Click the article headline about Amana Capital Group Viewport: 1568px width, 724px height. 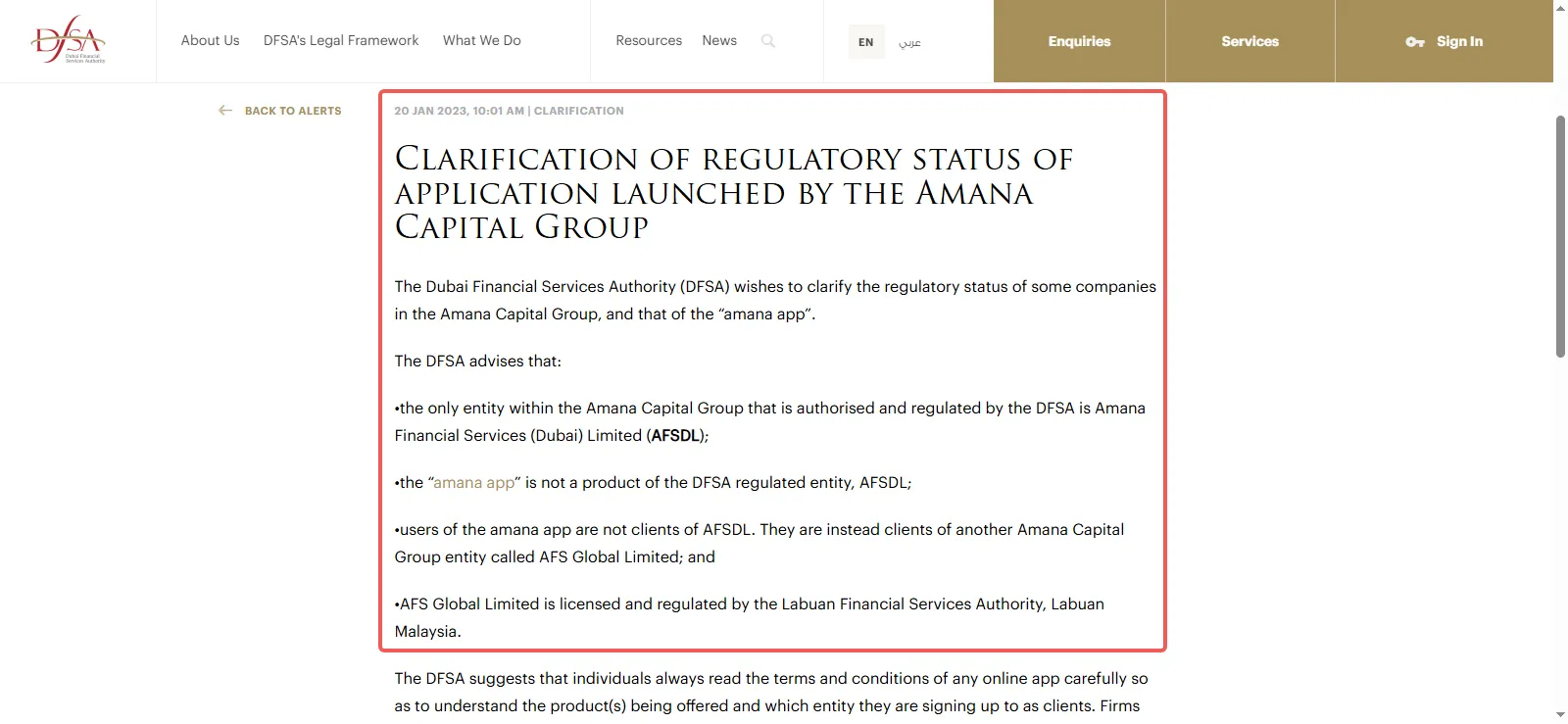click(x=734, y=193)
